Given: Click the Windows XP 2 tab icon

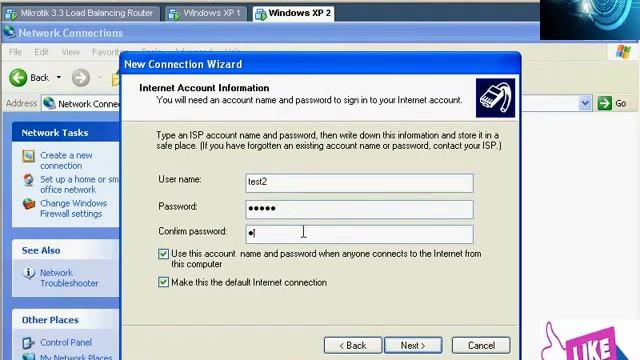Looking at the screenshot, I should coord(260,14).
